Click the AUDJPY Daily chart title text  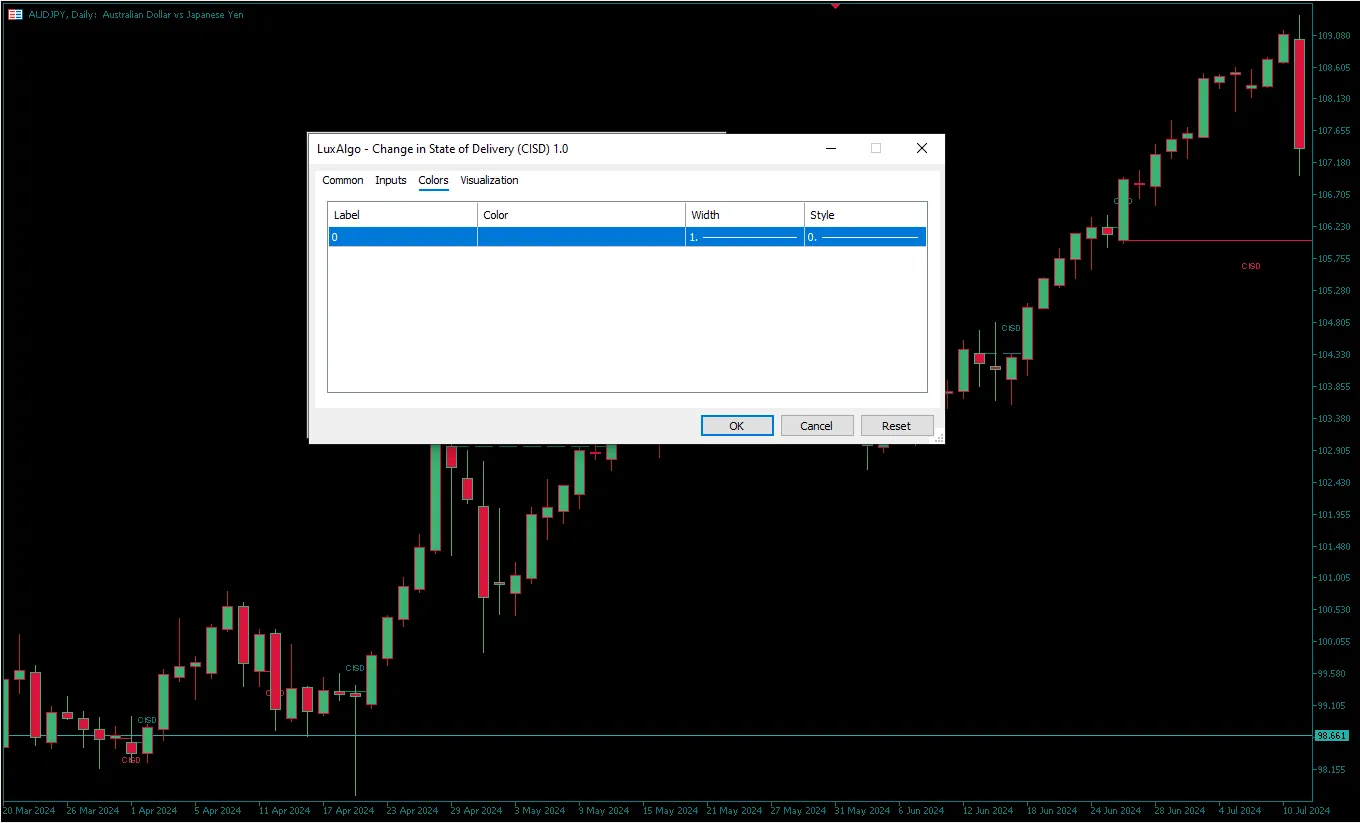click(136, 15)
